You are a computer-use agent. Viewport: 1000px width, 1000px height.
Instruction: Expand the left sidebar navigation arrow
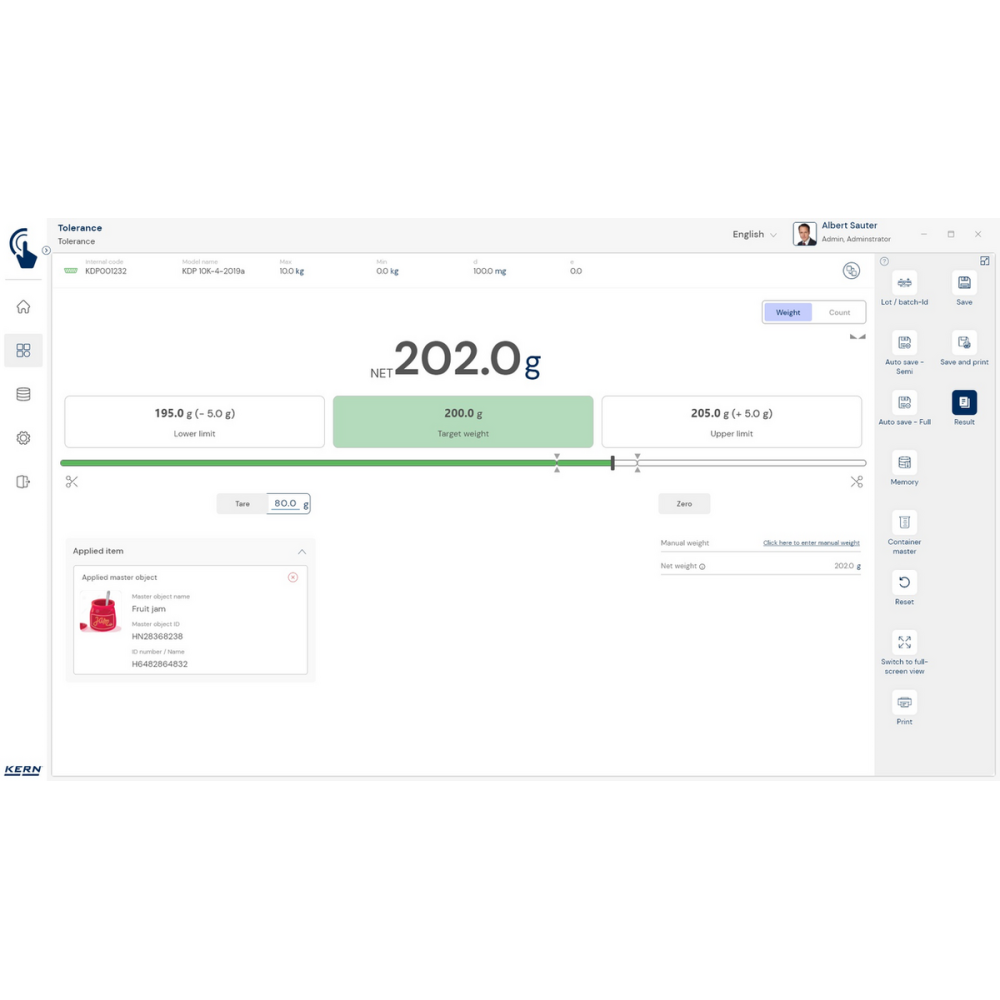pyautogui.click(x=46, y=251)
